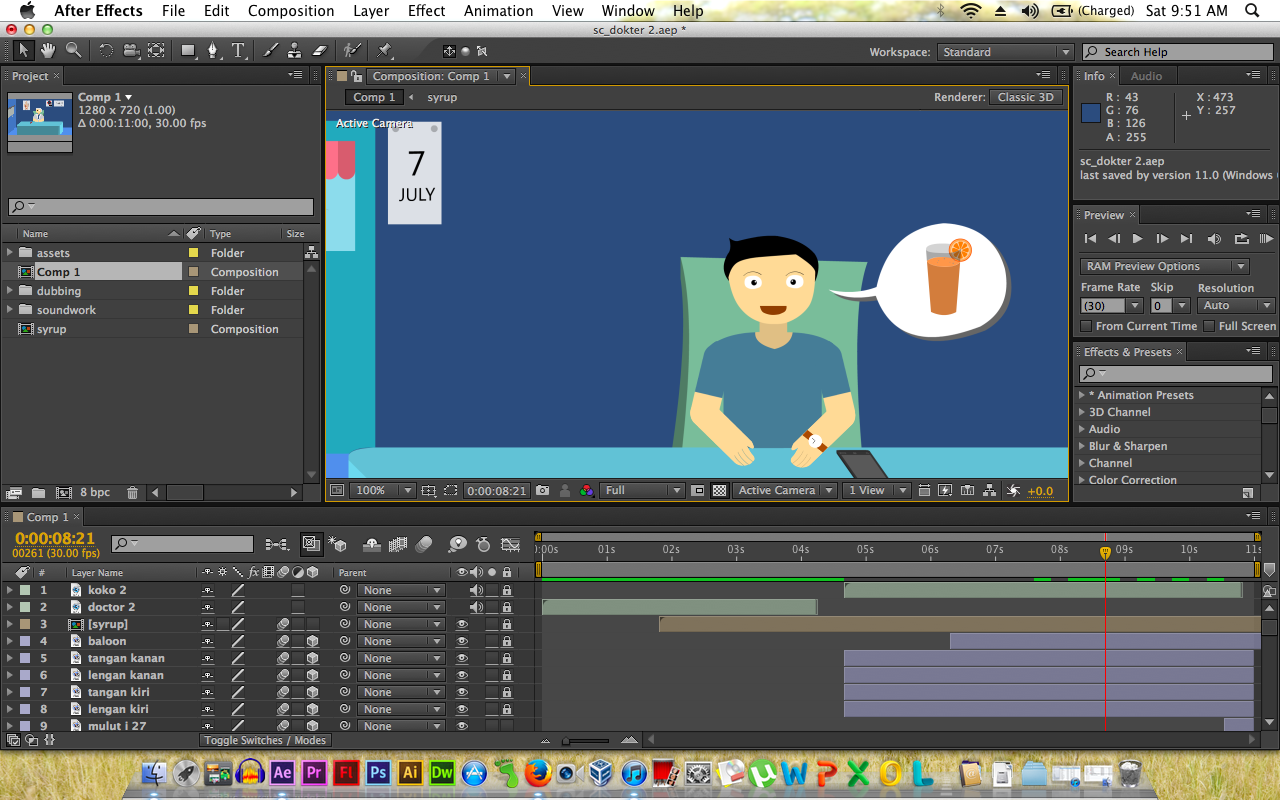Click the current time indicator on timeline ruler
Screen dimensions: 1280x800
point(1105,552)
